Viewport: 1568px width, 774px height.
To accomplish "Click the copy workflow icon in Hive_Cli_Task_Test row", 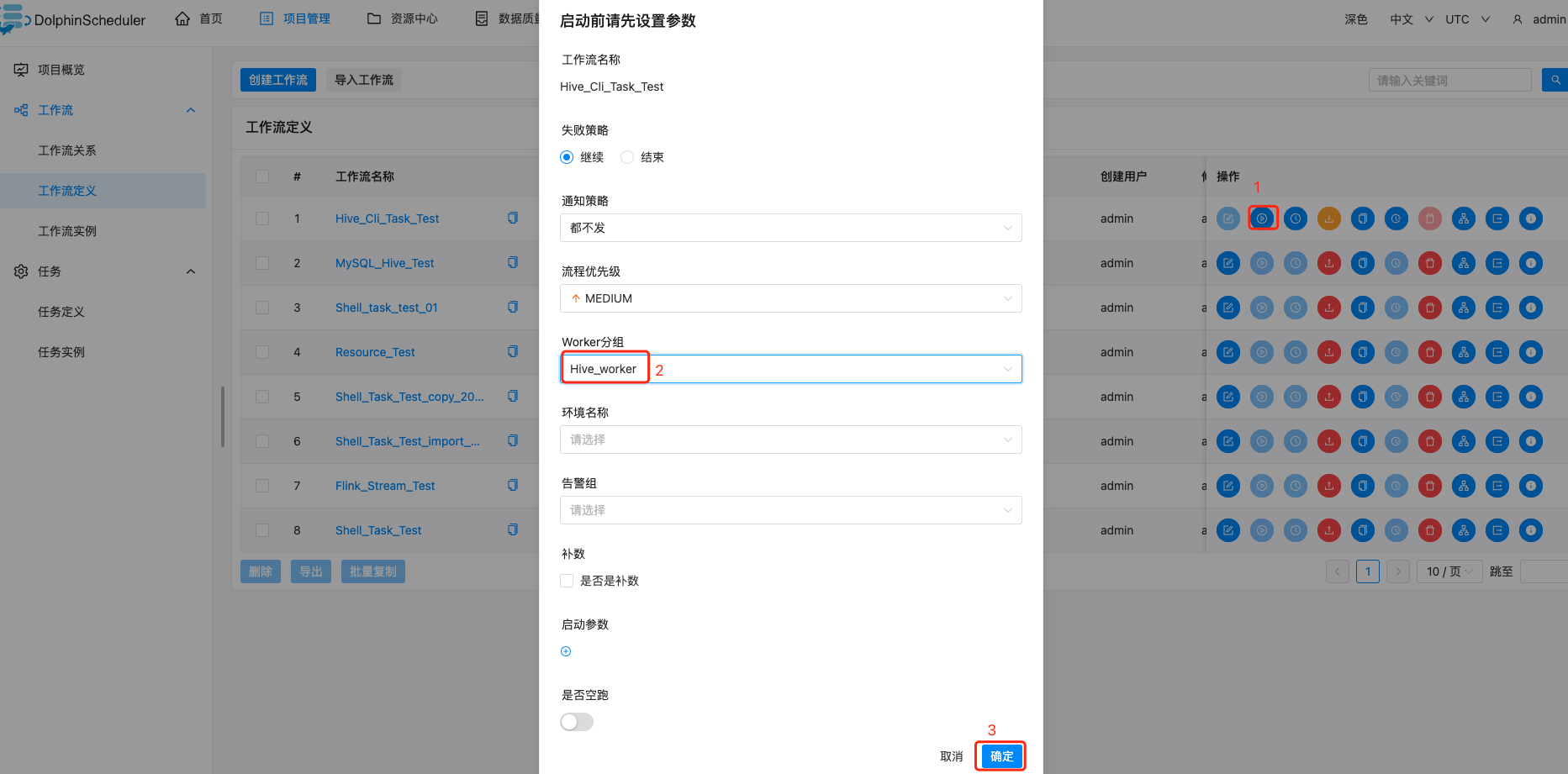I will click(x=1363, y=219).
